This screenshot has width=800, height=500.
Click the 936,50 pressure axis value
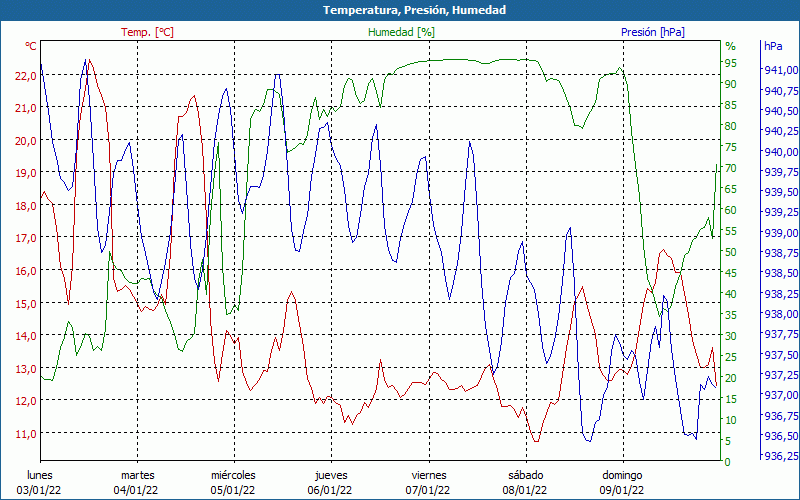tap(781, 436)
